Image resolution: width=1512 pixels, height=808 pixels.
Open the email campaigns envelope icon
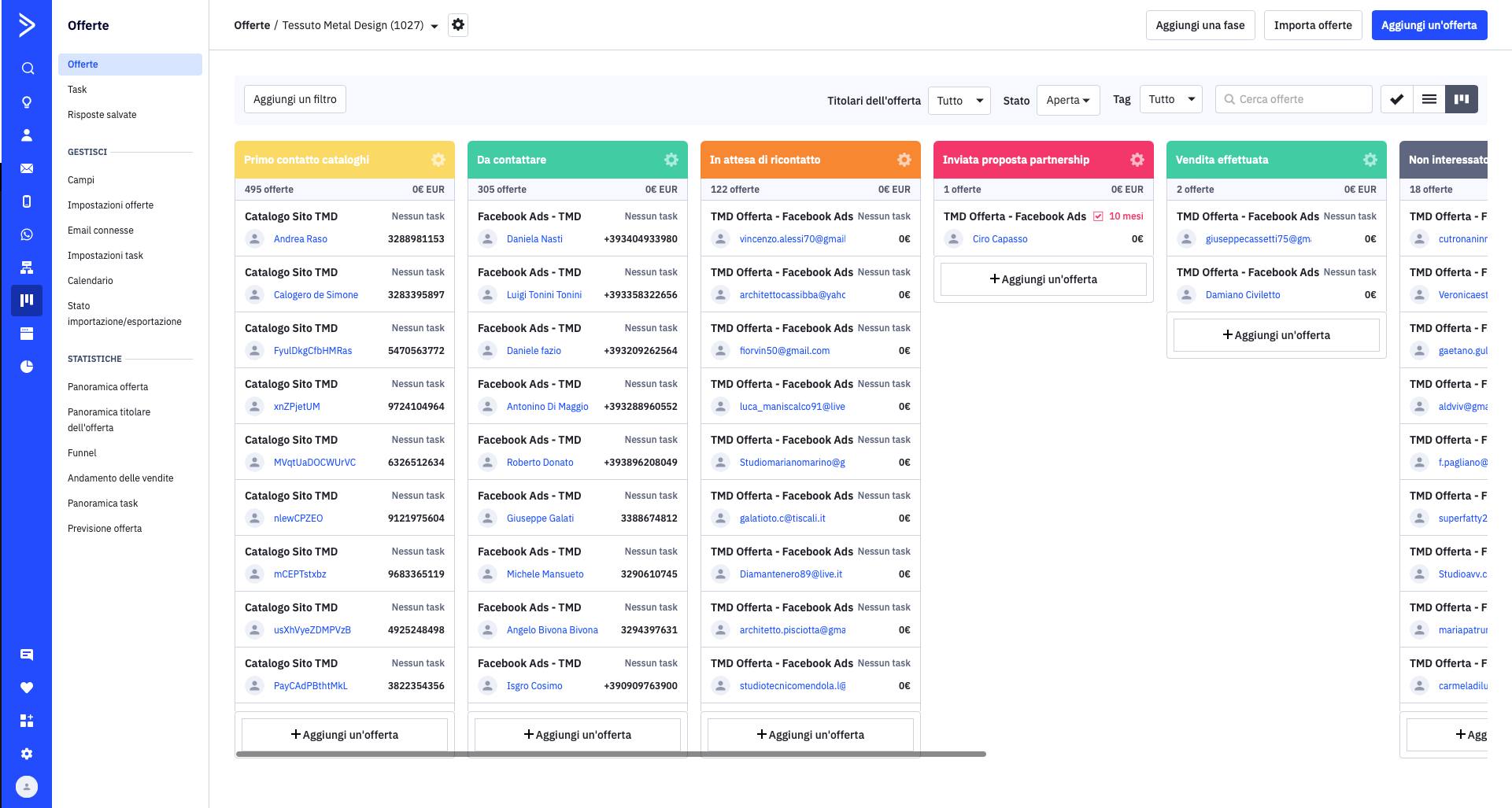pyautogui.click(x=27, y=168)
